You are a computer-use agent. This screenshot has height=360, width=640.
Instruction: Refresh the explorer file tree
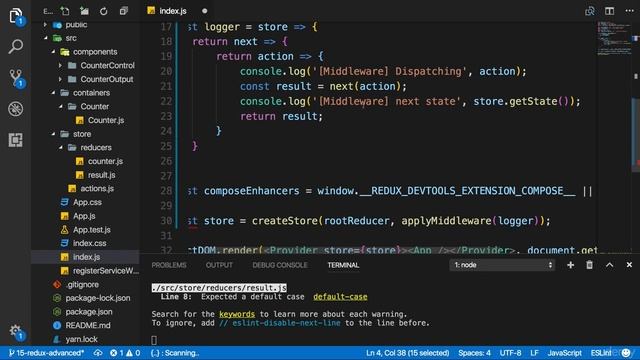point(104,11)
